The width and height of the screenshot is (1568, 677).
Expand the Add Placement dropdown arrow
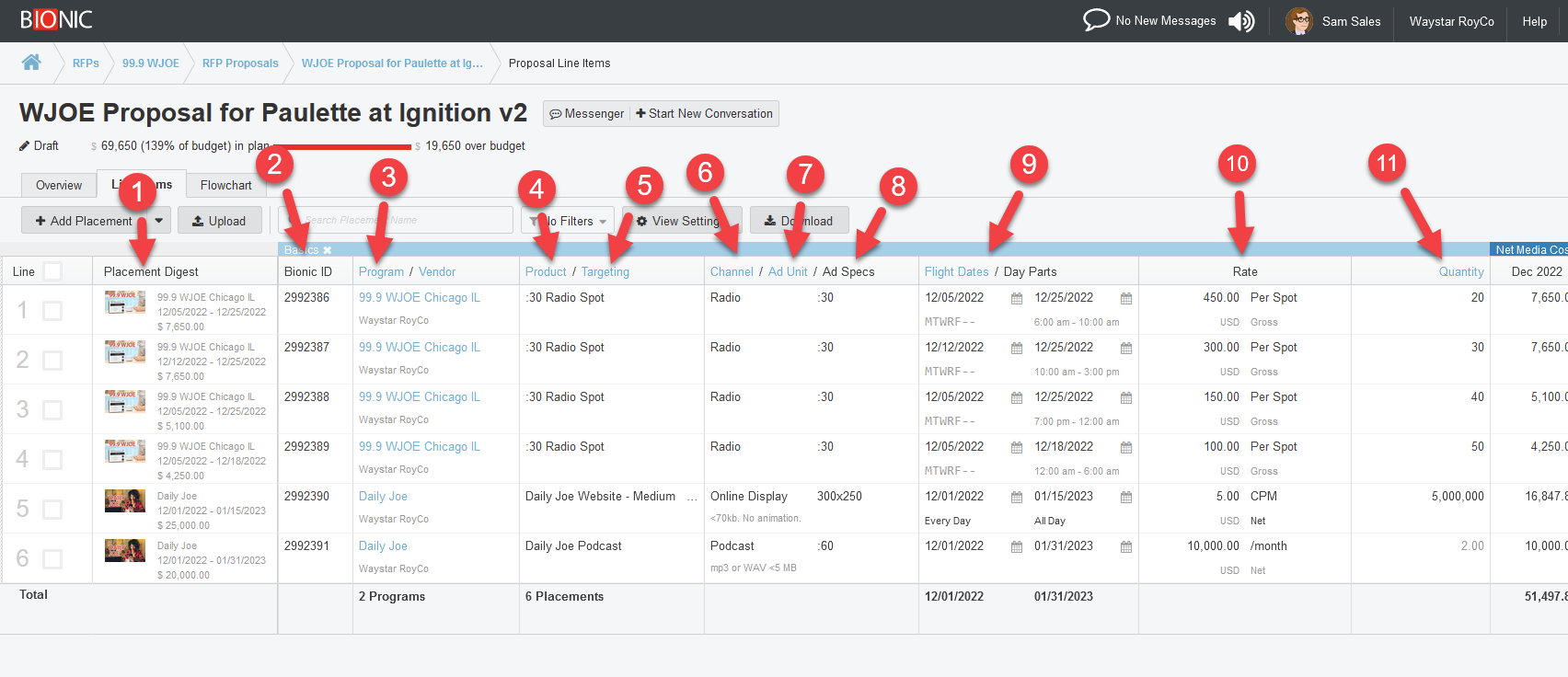[x=158, y=221]
